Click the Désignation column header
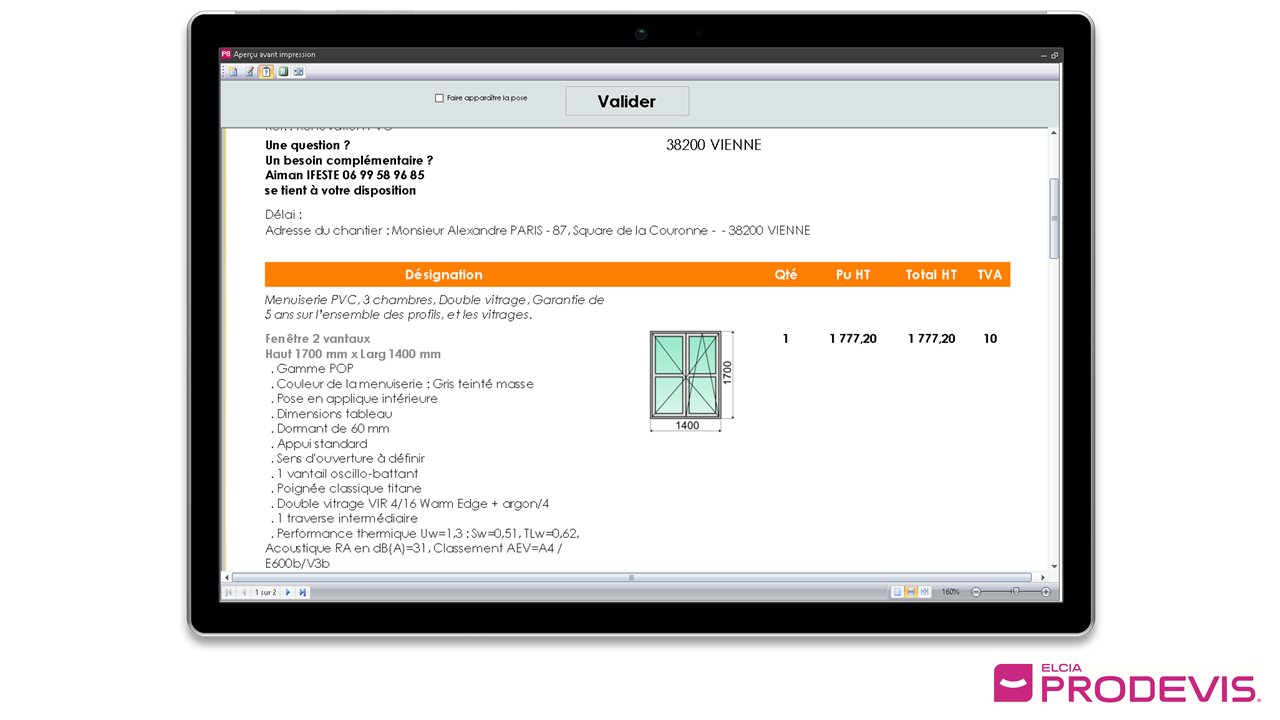 (x=444, y=274)
